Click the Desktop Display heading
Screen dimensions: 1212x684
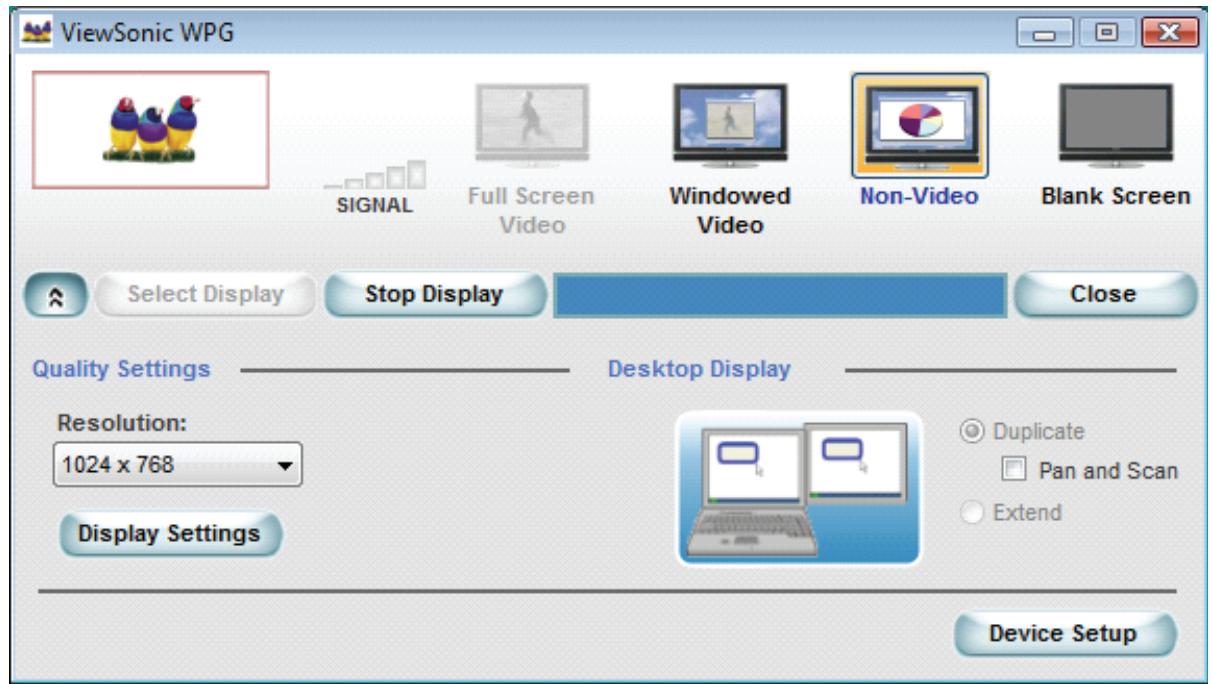(699, 369)
